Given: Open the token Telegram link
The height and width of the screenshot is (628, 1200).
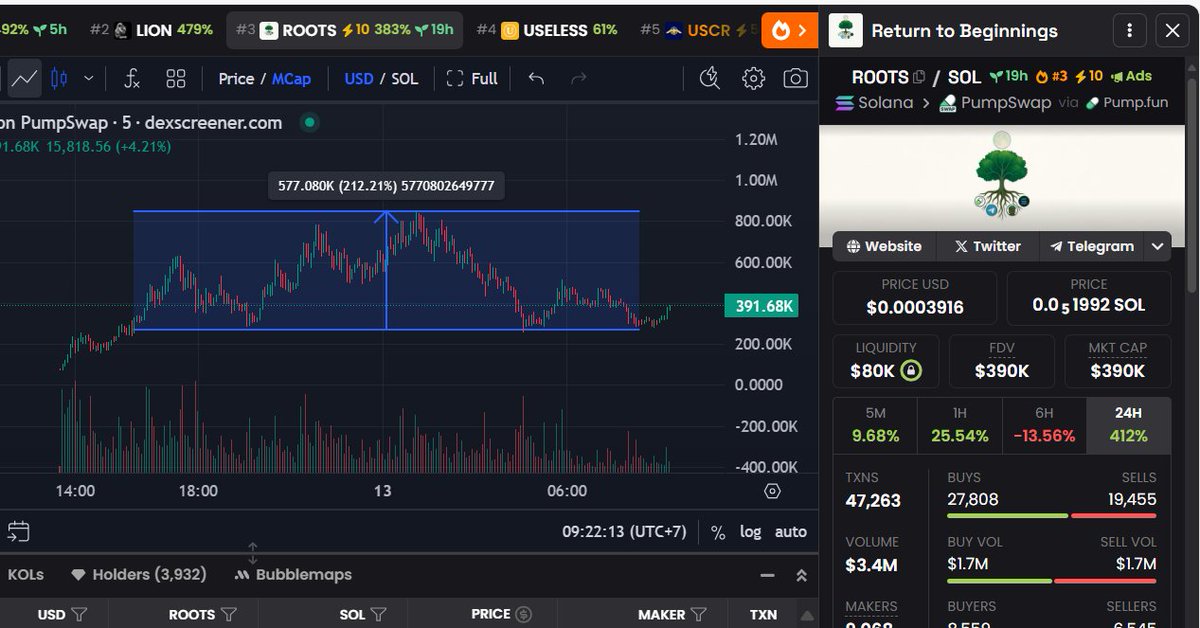Looking at the screenshot, I should click(1091, 246).
